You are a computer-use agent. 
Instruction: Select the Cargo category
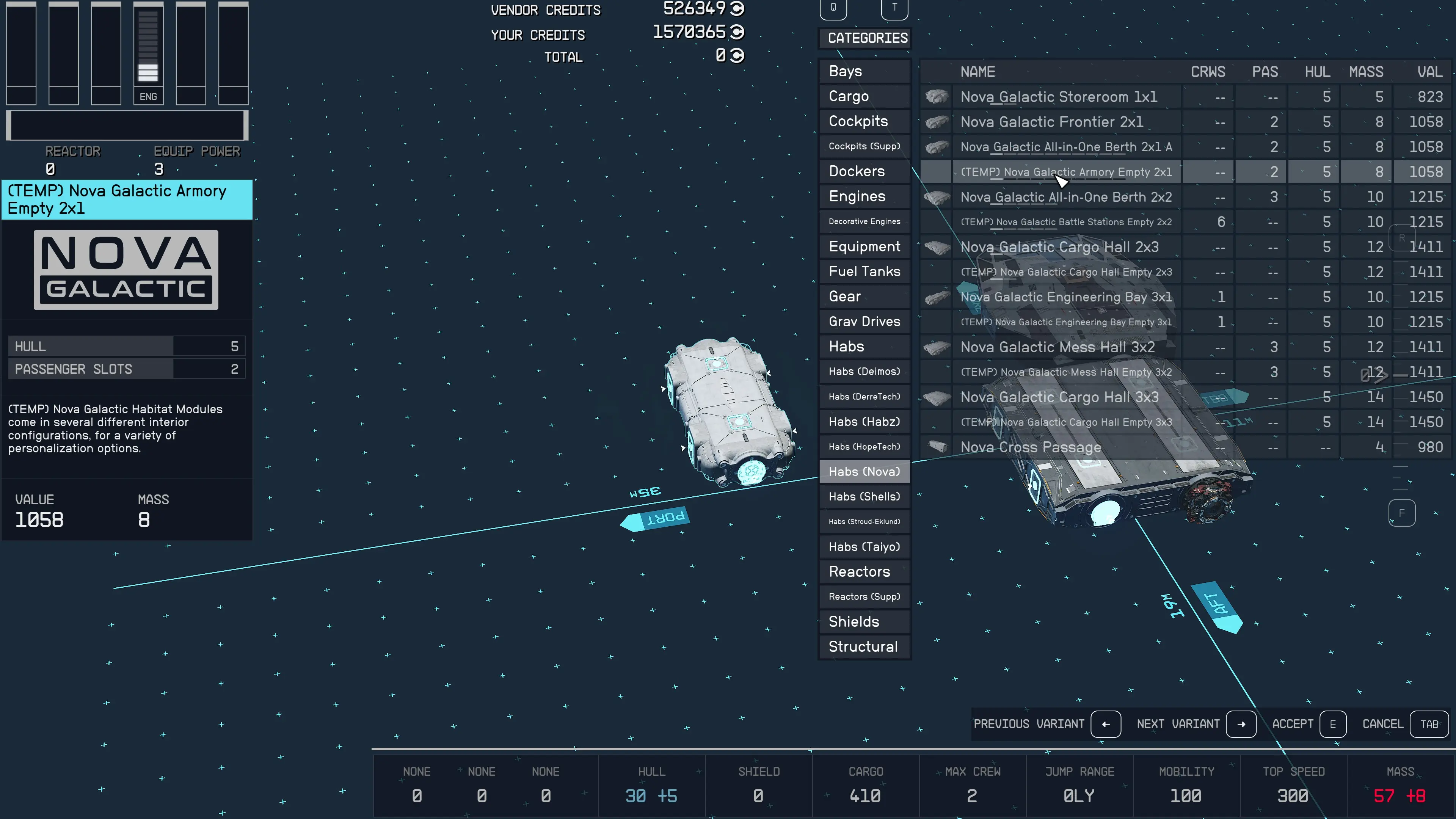pos(865,96)
